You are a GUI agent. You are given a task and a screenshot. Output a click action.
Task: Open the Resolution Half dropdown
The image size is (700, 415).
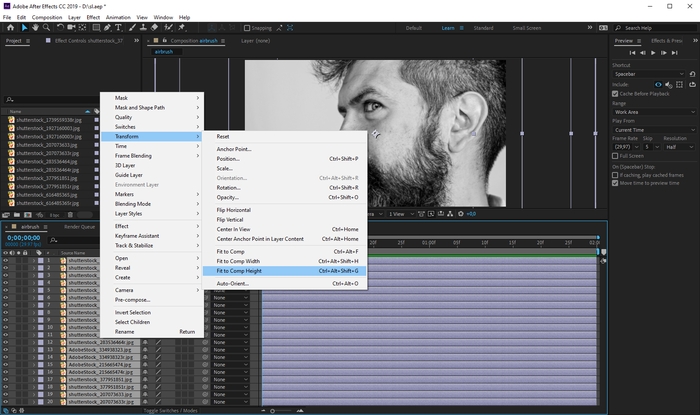pos(679,147)
